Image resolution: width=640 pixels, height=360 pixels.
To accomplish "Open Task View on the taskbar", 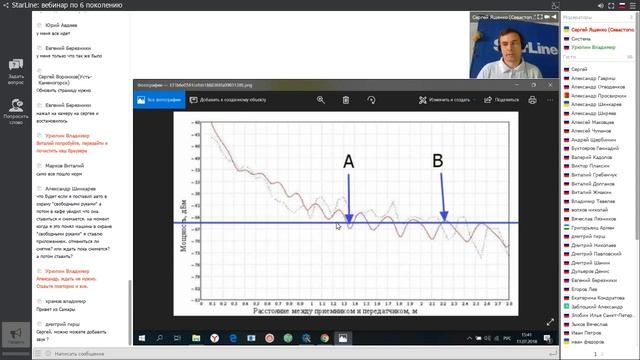I will click(x=178, y=338).
